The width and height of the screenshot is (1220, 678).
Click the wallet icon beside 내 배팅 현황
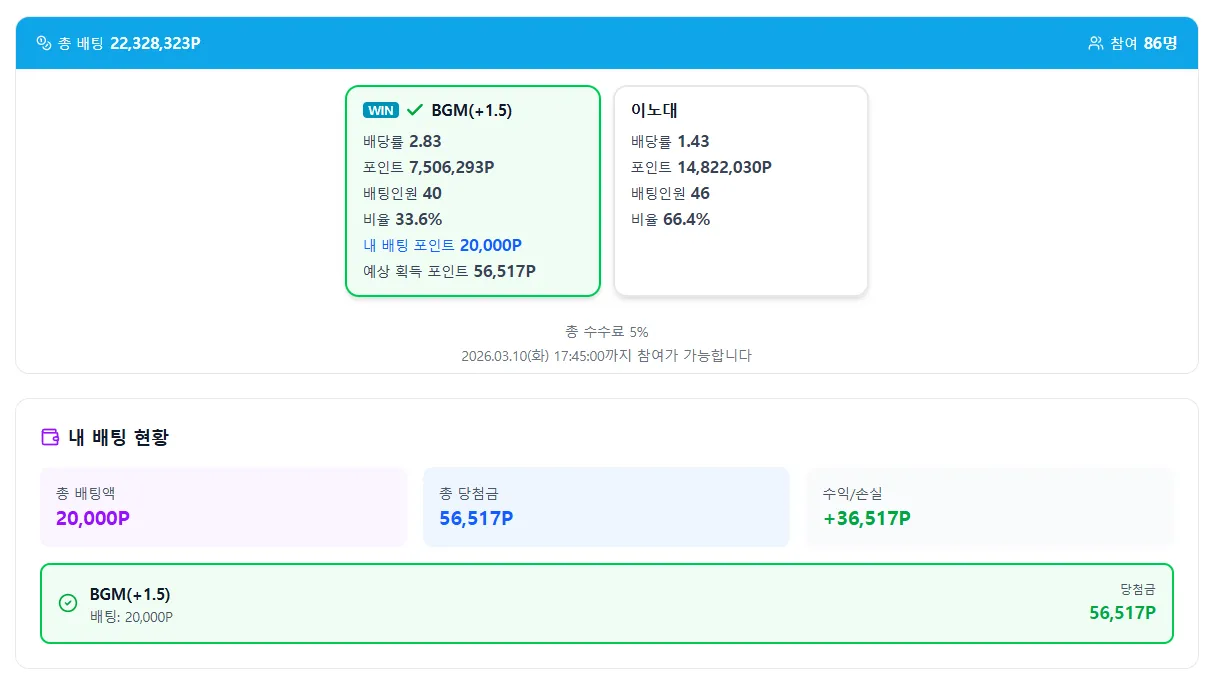48,436
